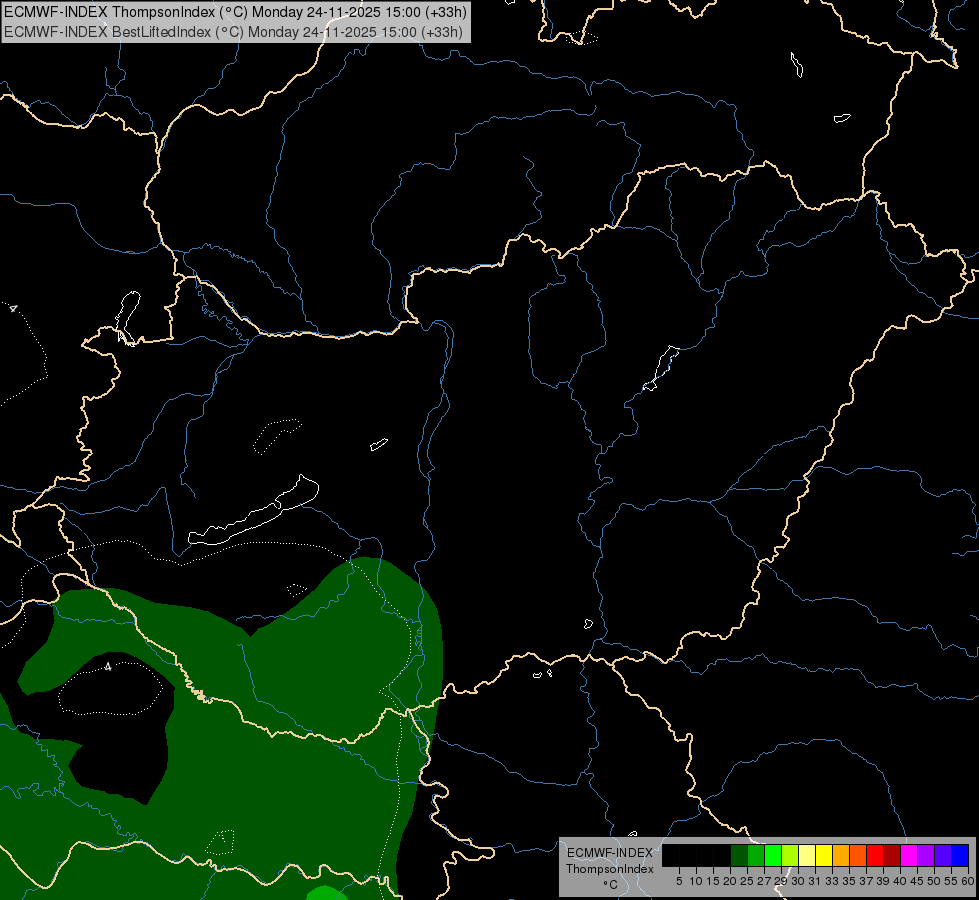Image resolution: width=979 pixels, height=900 pixels.
Task: Click the ECMWF-INDEX label in the legend
Action: pyautogui.click(x=610, y=853)
